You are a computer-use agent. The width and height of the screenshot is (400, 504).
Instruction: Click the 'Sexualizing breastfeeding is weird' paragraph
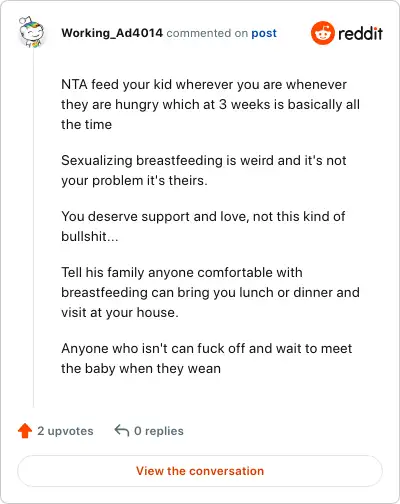(x=204, y=170)
